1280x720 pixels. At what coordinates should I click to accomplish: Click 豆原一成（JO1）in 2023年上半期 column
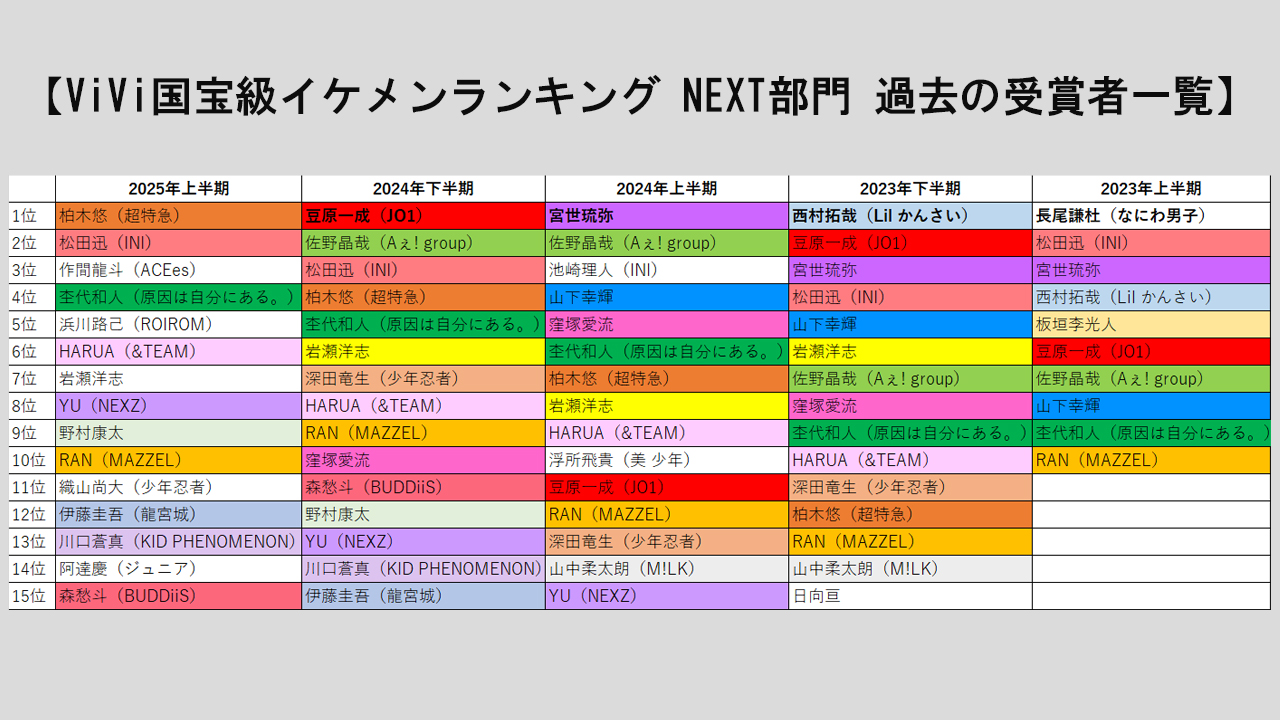click(x=1151, y=351)
